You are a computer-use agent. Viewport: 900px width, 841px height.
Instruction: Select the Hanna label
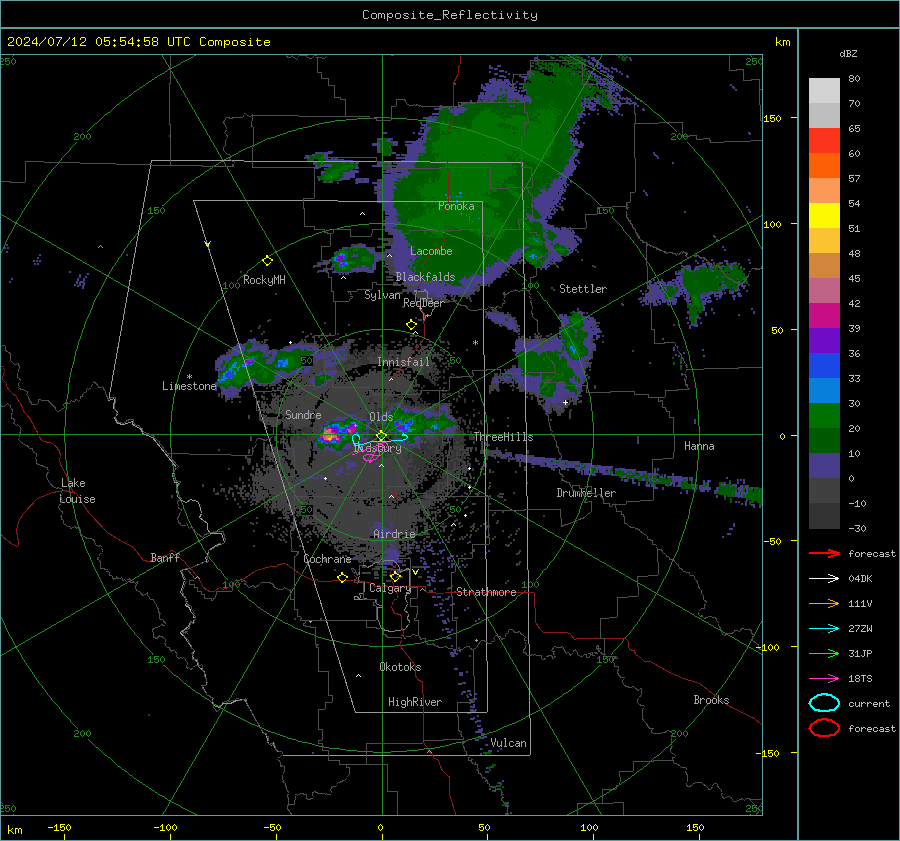699,446
